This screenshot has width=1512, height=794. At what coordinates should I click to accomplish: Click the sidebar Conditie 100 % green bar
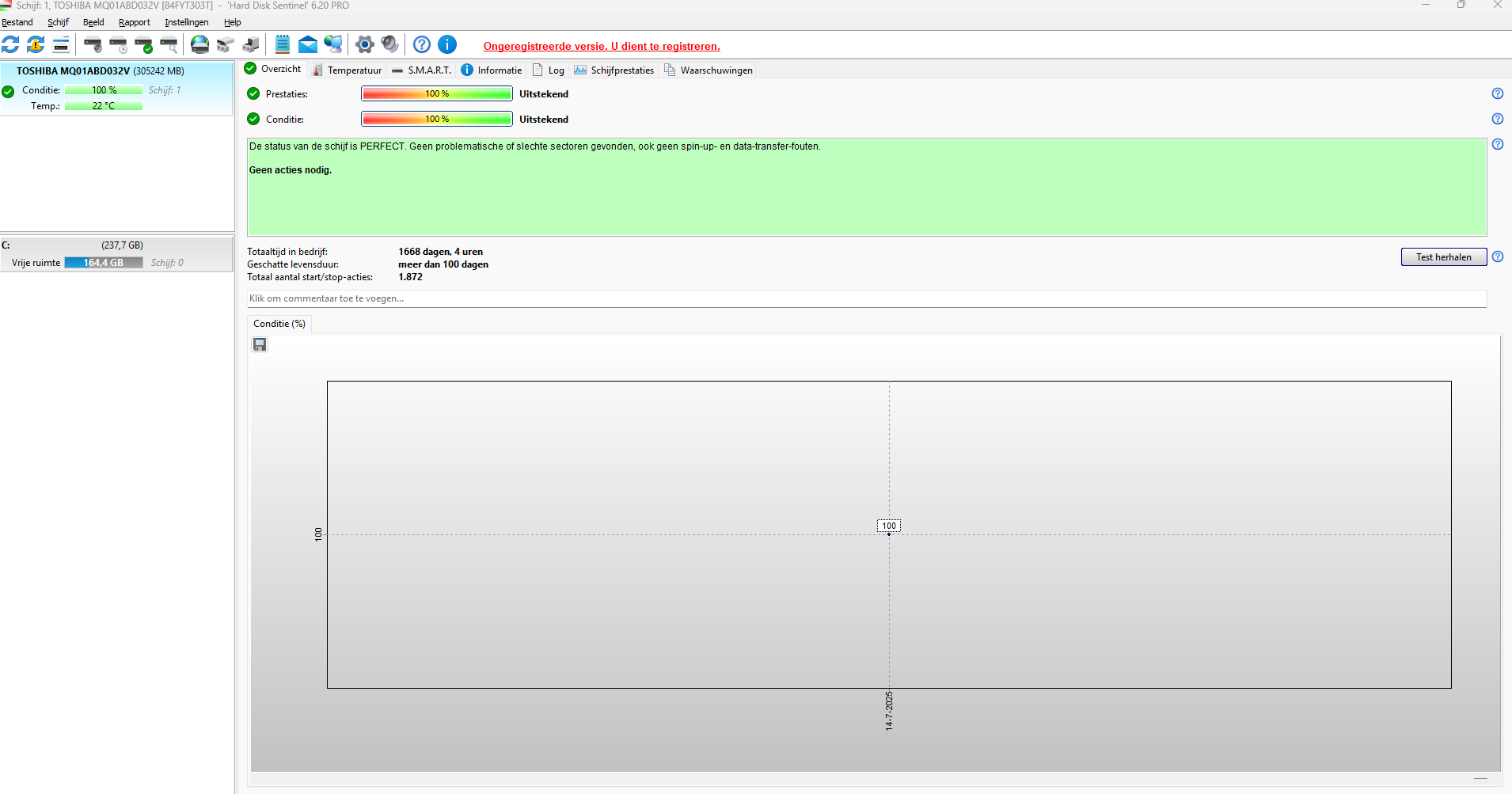104,90
